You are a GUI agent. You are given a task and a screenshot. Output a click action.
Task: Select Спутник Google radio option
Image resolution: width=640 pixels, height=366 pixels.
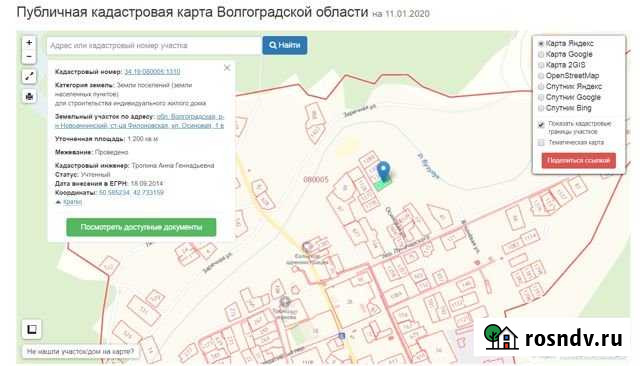(541, 97)
